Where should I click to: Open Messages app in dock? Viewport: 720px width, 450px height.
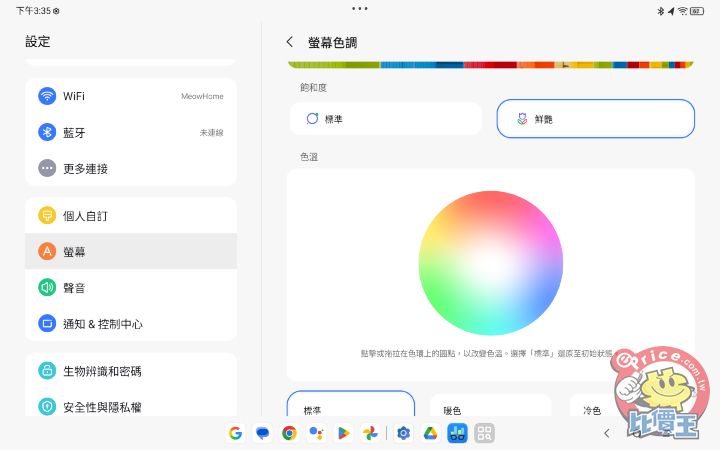(262, 433)
